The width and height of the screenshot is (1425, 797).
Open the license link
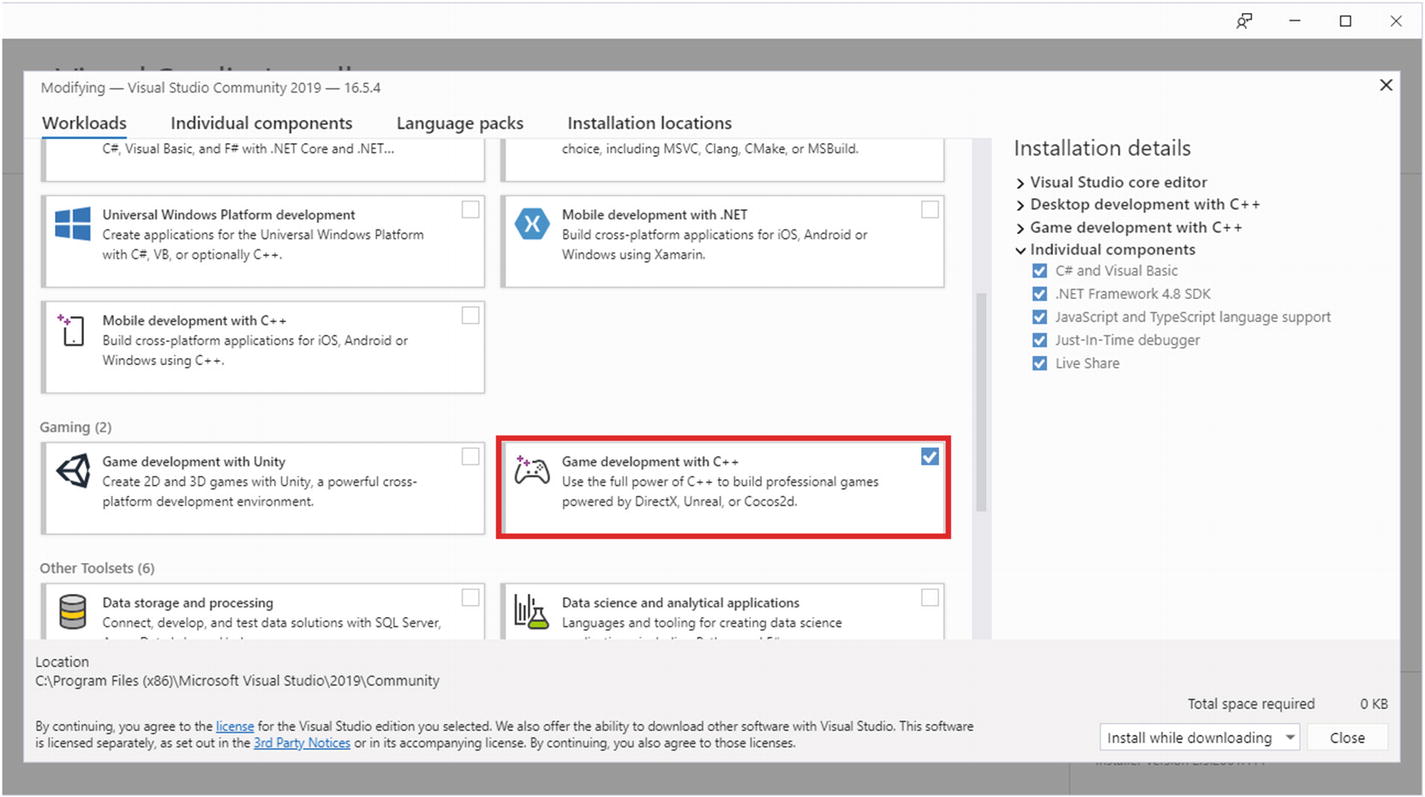click(x=235, y=726)
